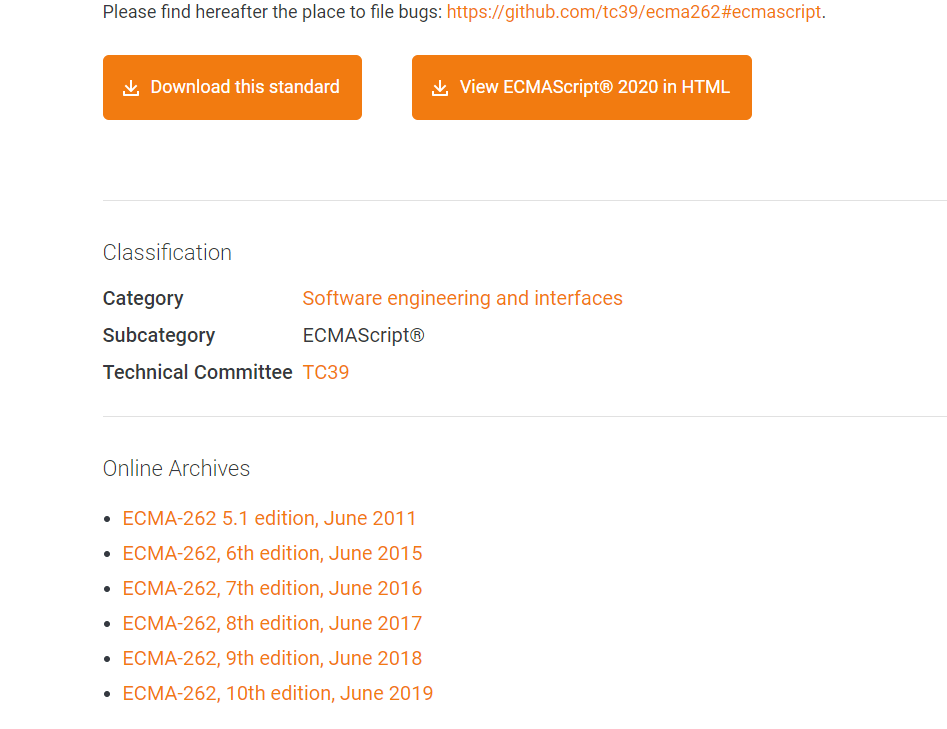Viewport: 947px width, 729px height.
Task: Open the TC39 technical committee link
Action: coord(326,372)
